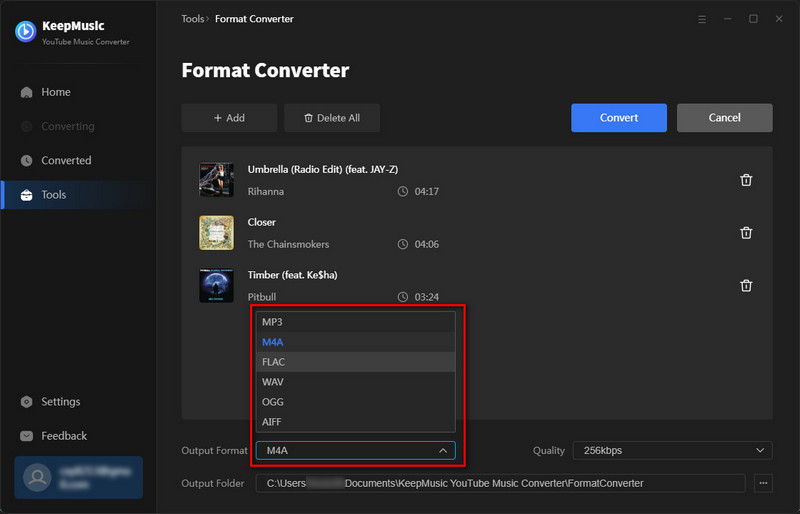
Task: Click the 04:06 duration text
Action: click(427, 244)
